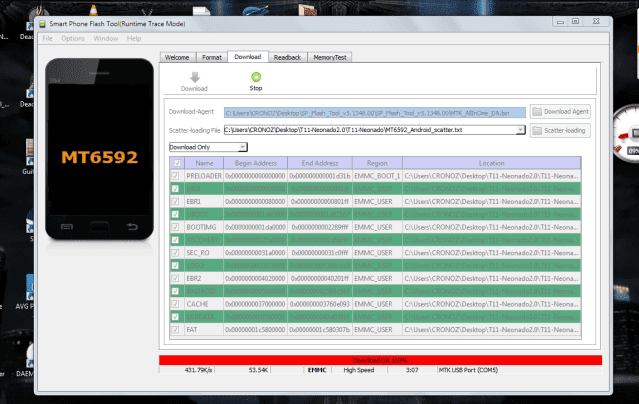Click the Flash Tool title bar icon

[42, 24]
